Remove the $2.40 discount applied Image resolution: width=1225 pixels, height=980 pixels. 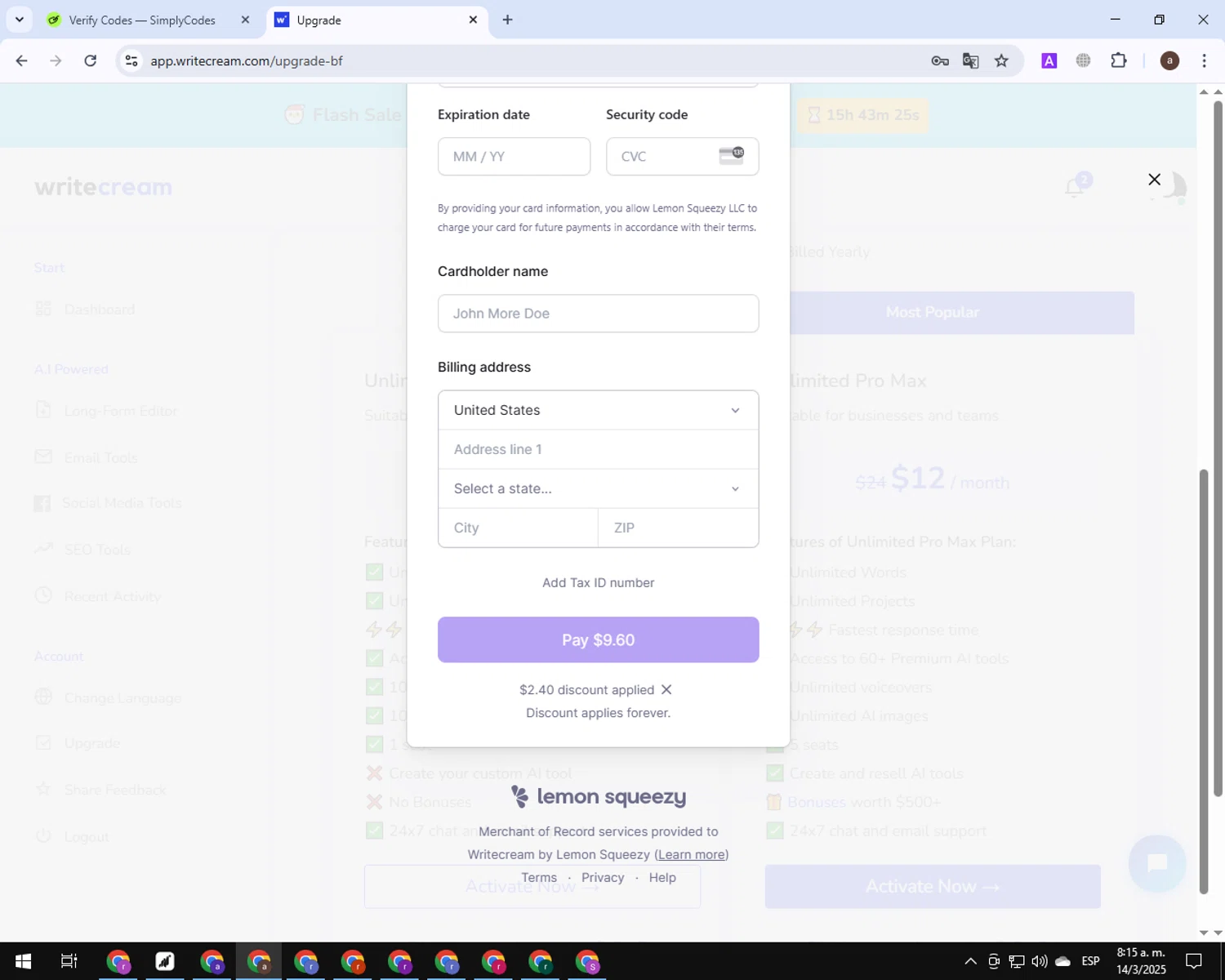coord(666,690)
